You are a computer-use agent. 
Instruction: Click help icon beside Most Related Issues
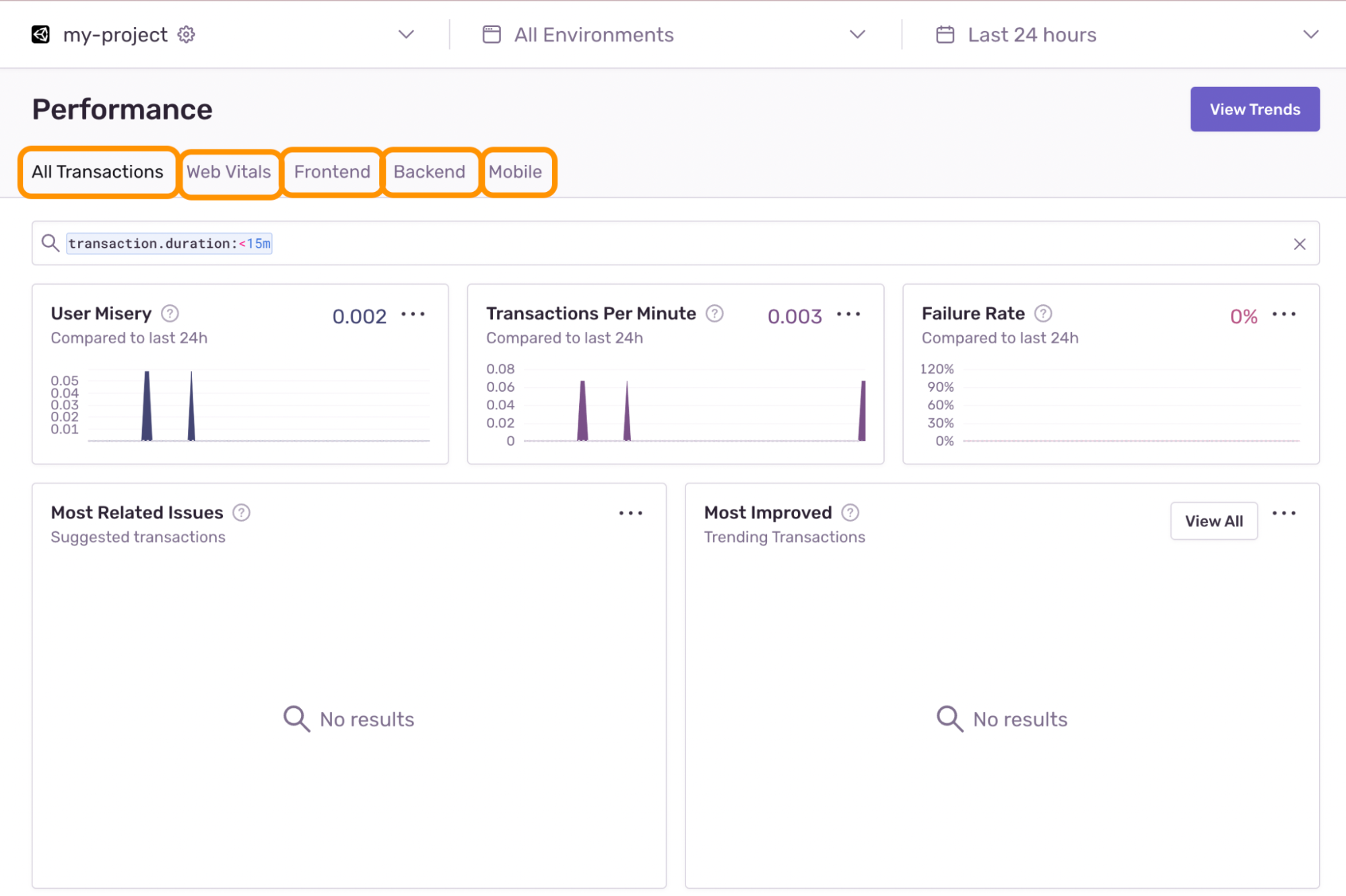[x=241, y=513]
